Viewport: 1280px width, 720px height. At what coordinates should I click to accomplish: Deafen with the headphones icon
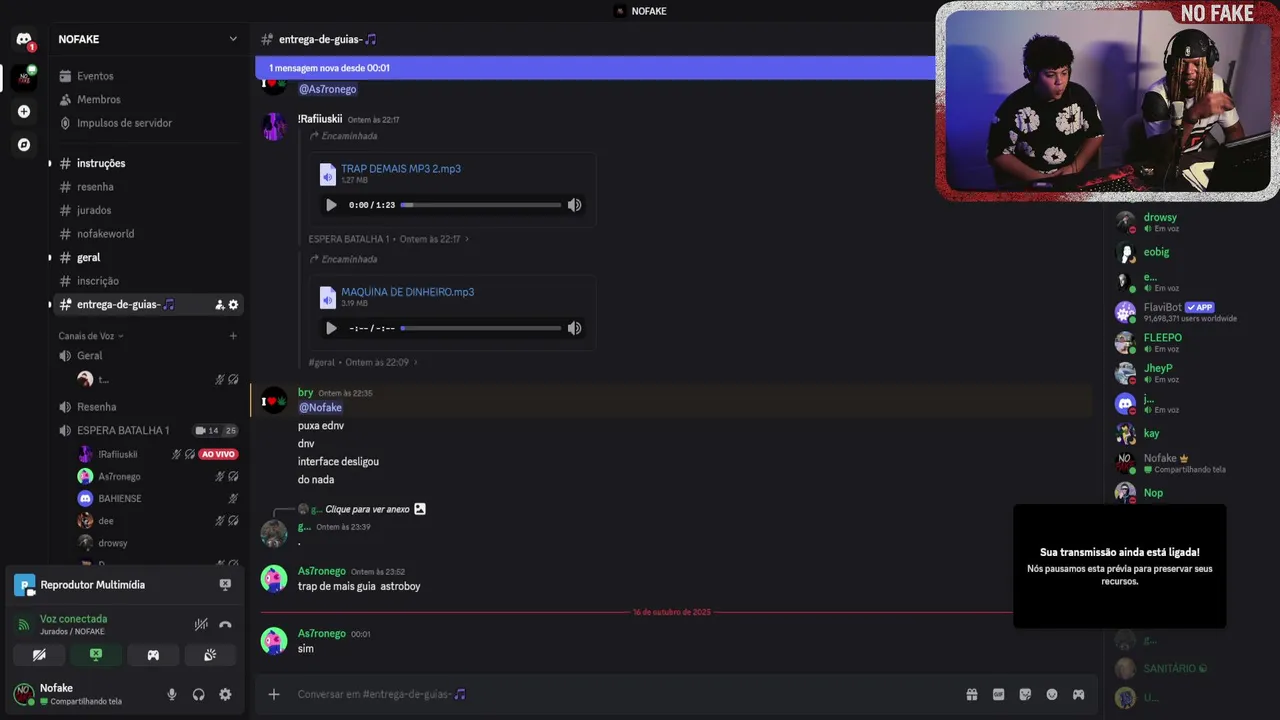[198, 694]
